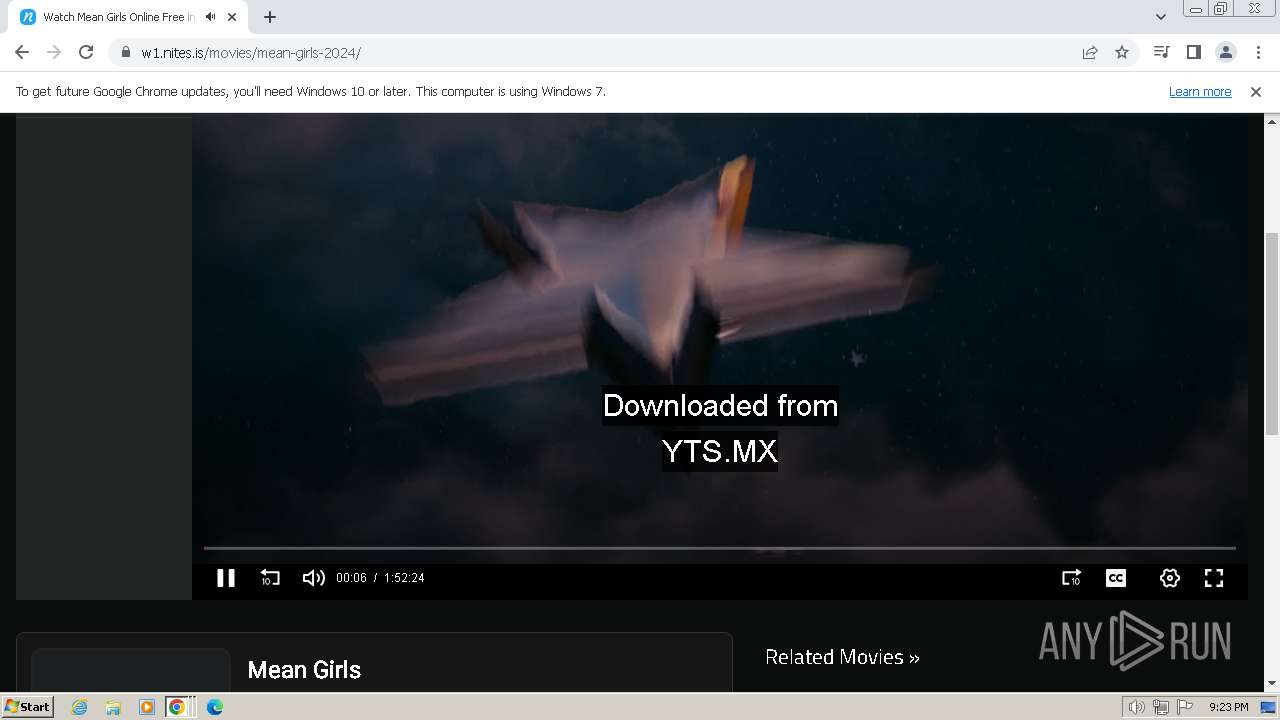
Task: Click the 9:23 PM system clock
Action: [x=1228, y=707]
